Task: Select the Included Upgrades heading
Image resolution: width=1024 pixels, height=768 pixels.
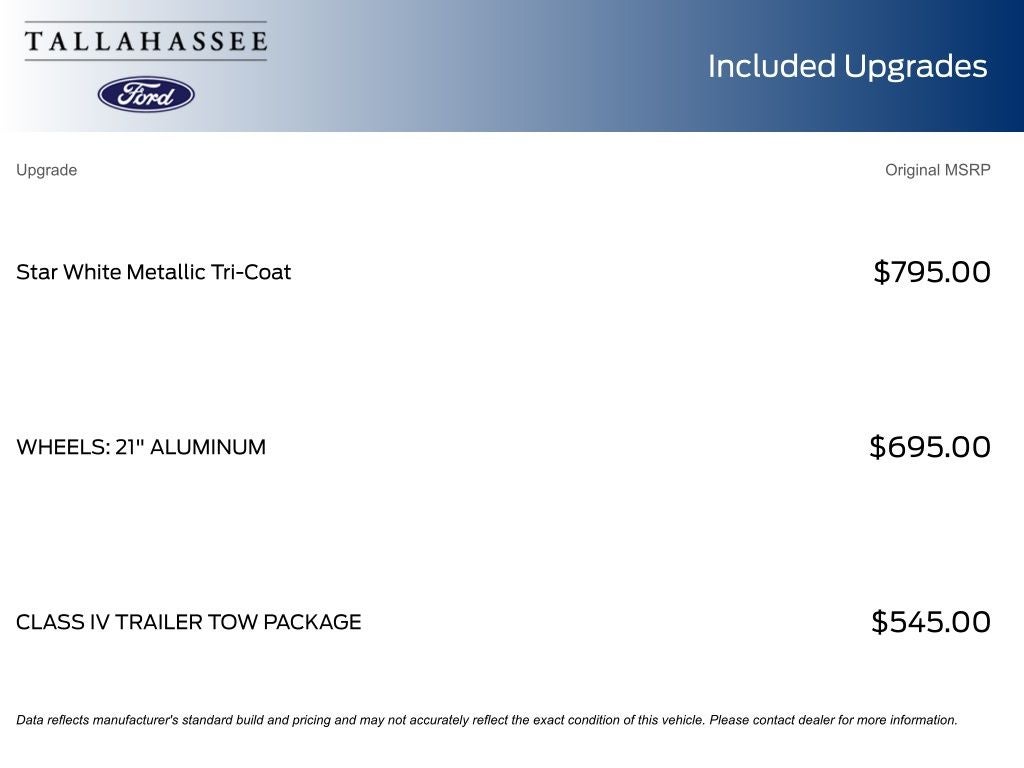Action: (847, 66)
